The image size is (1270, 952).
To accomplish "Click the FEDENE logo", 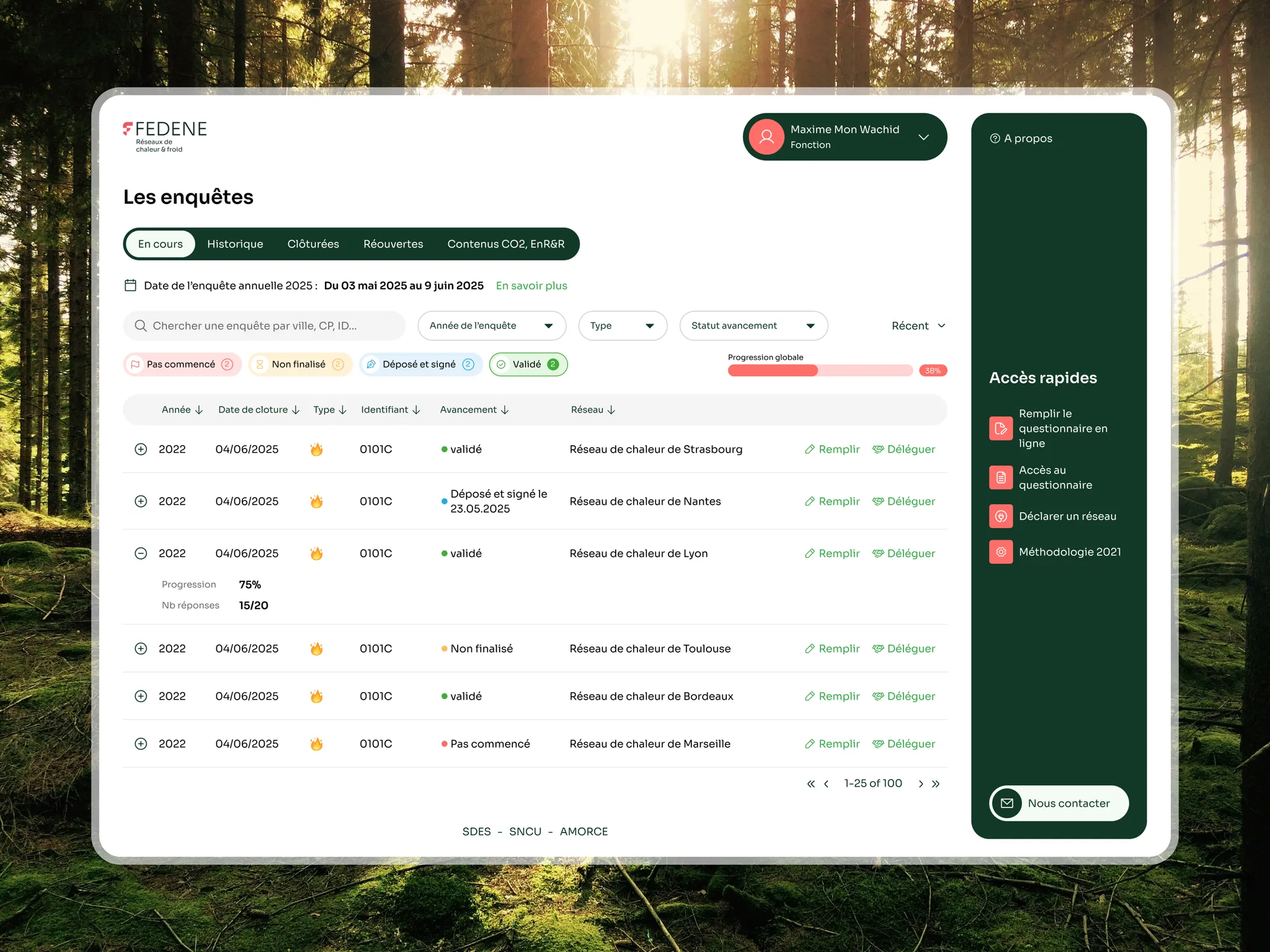I will pyautogui.click(x=165, y=136).
